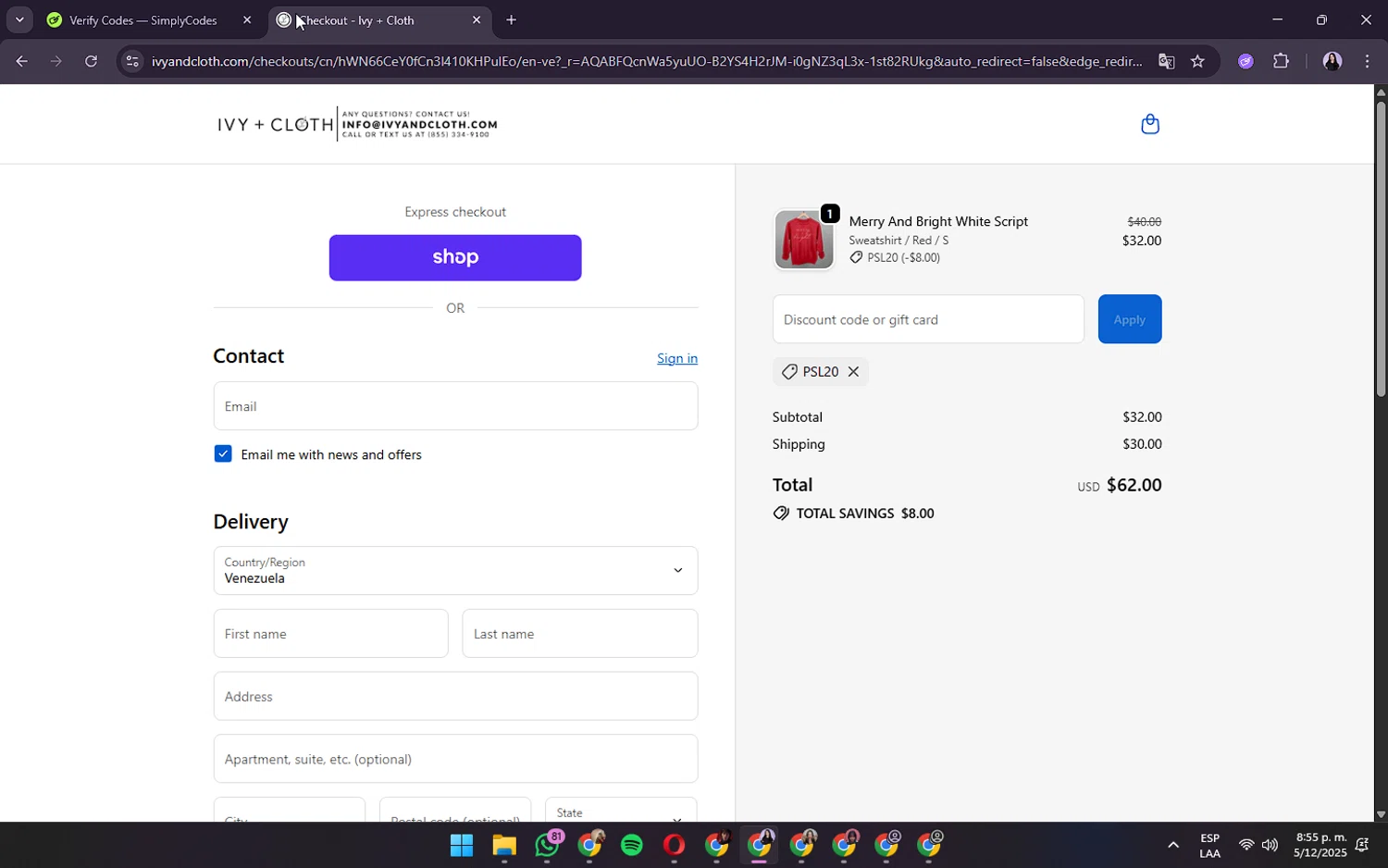The width and height of the screenshot is (1388, 868).
Task: Open Spotify from the taskbar
Action: tap(632, 845)
